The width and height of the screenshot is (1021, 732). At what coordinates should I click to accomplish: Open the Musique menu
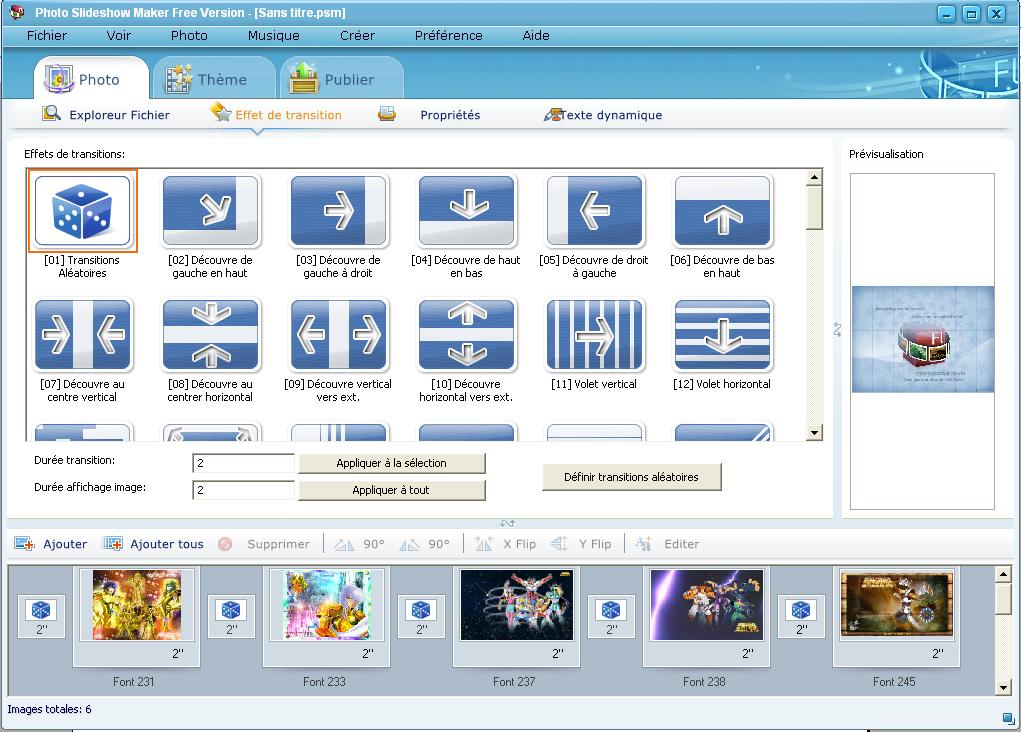(x=273, y=35)
